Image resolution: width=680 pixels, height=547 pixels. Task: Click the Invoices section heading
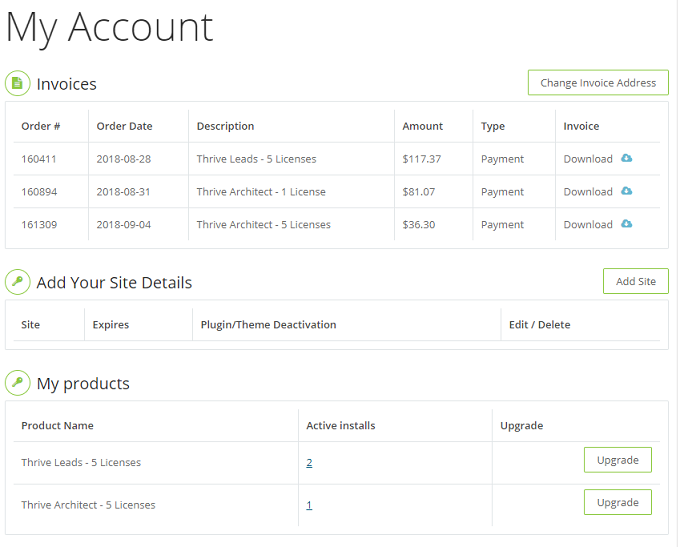pyautogui.click(x=66, y=84)
